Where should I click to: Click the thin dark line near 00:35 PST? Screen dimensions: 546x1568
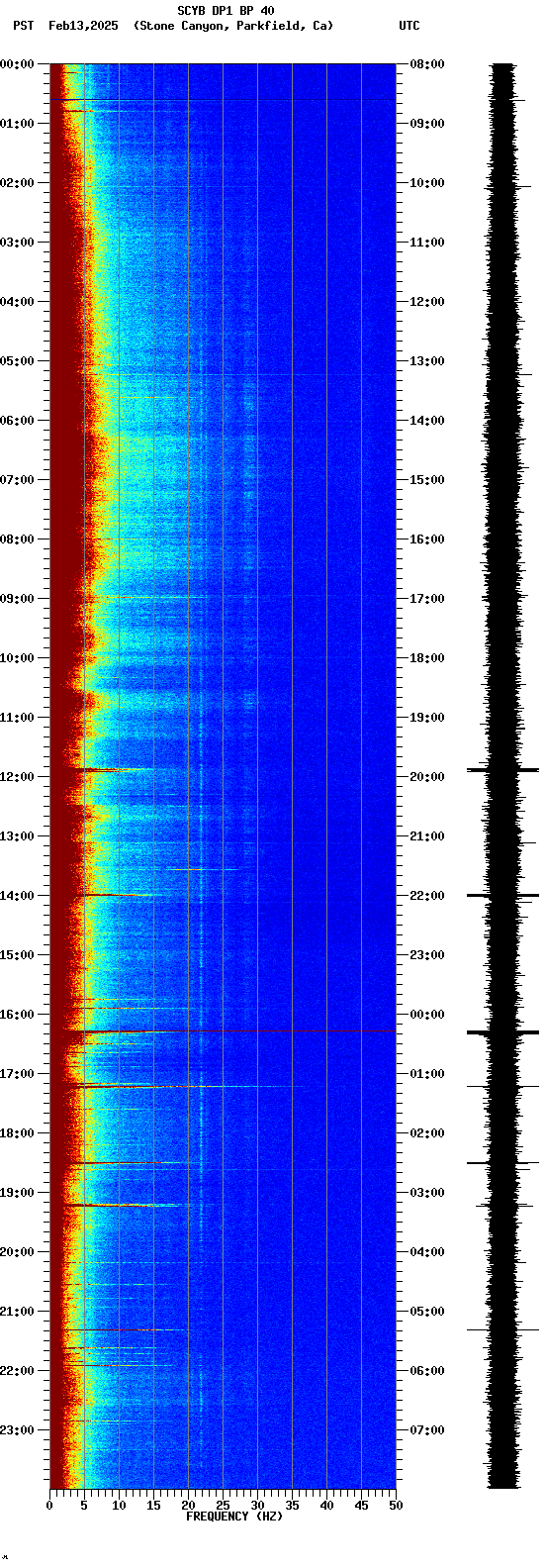tap(223, 100)
